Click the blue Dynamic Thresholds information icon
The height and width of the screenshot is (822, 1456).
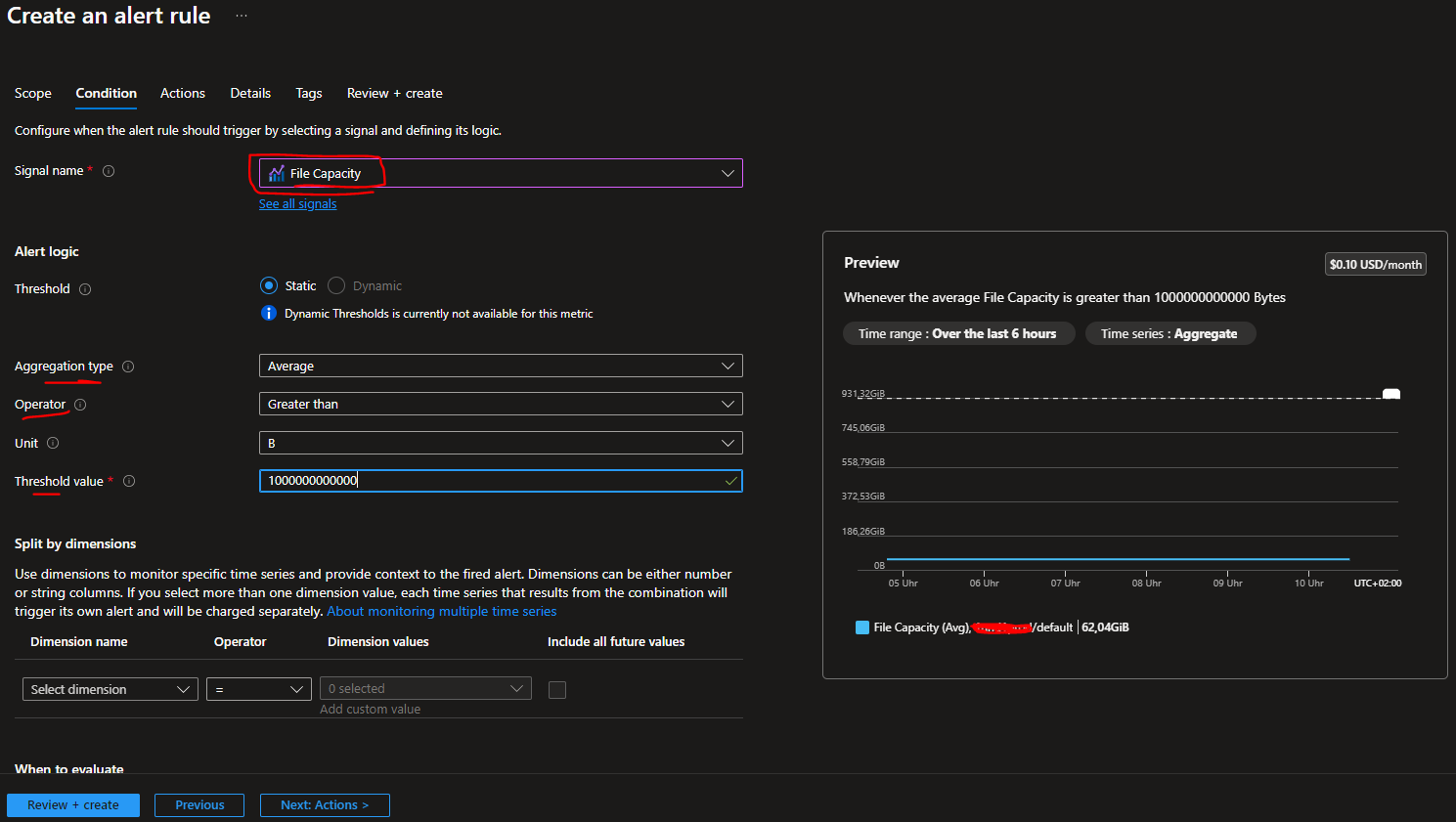coord(269,313)
